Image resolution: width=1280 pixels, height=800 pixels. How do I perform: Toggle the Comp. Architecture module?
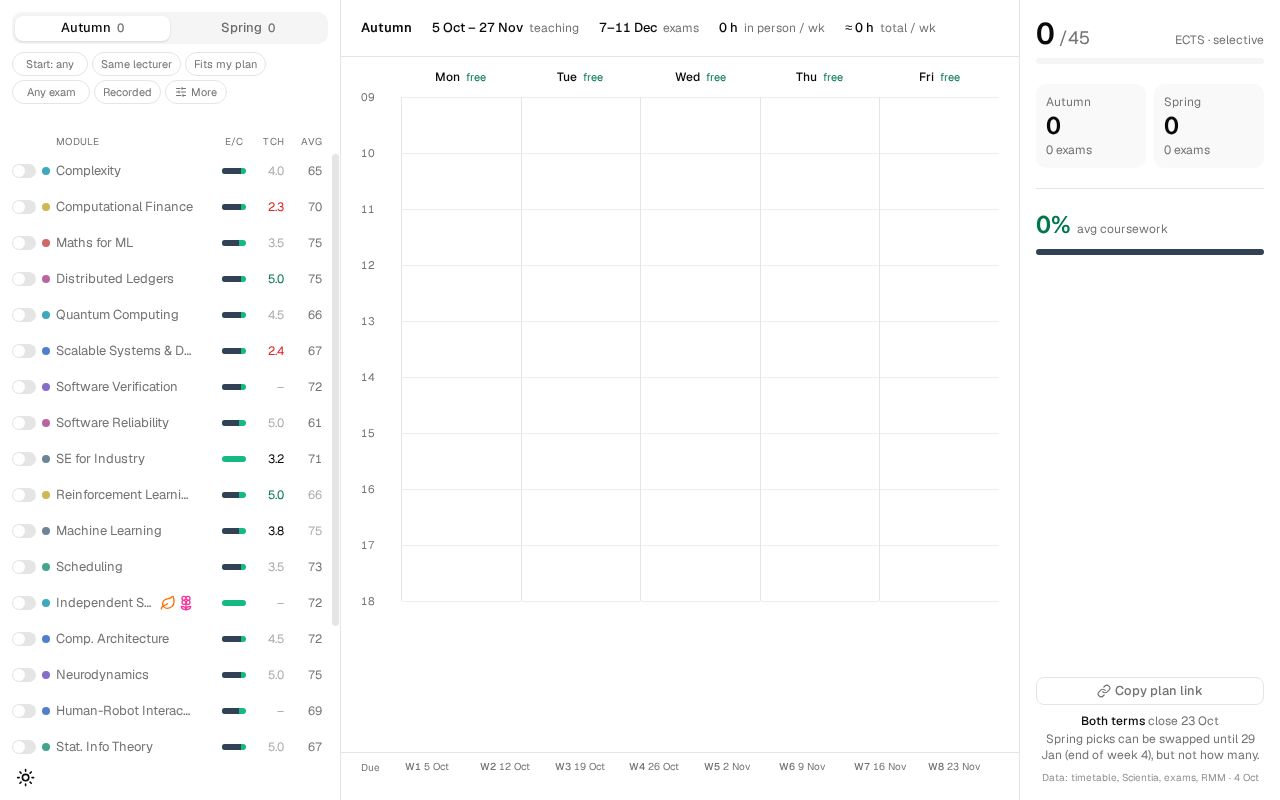click(24, 639)
